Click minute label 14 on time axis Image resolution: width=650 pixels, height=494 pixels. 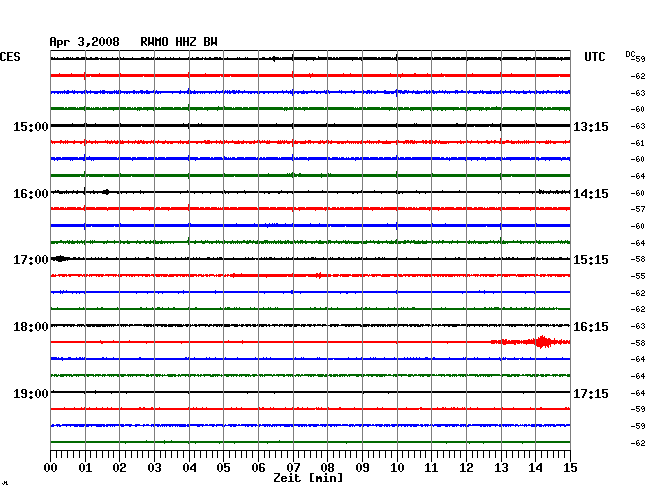coord(535,467)
